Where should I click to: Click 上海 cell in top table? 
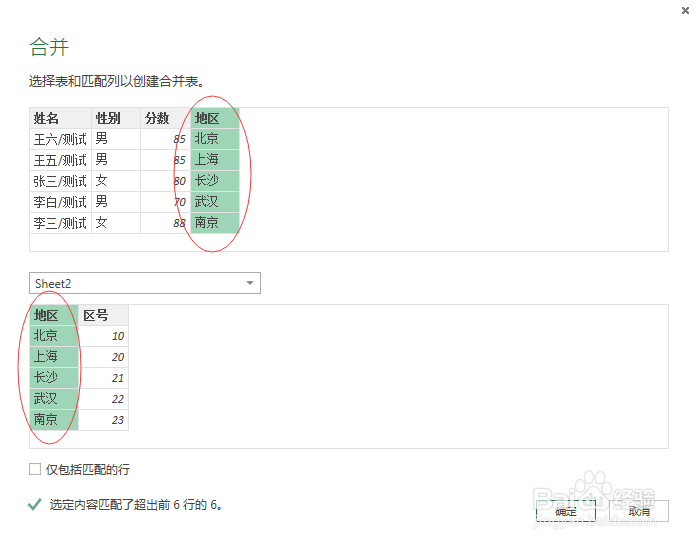pos(215,160)
